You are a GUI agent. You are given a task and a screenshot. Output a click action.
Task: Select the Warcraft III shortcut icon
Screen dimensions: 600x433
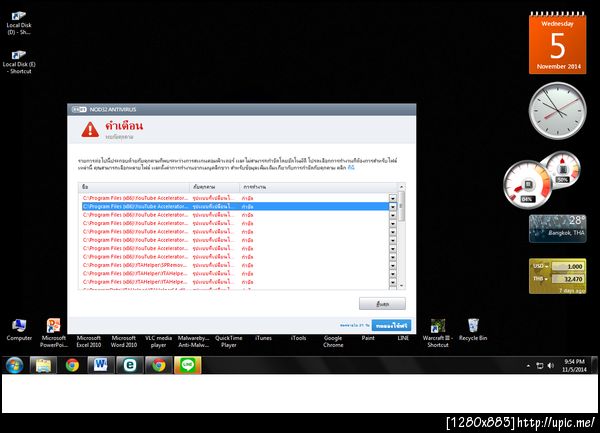(x=438, y=325)
